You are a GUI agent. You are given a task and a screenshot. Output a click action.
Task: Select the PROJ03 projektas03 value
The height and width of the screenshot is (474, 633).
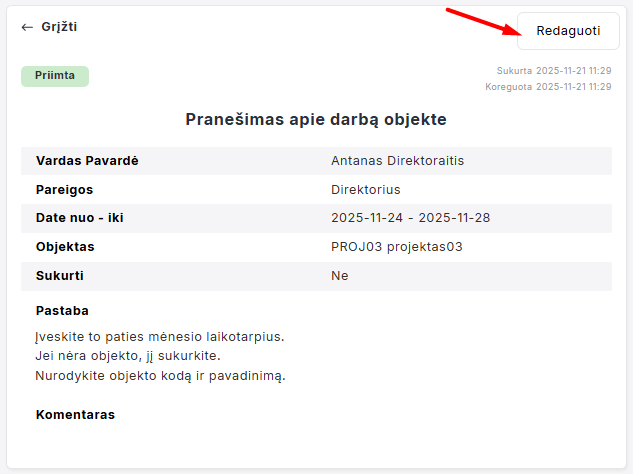point(397,247)
